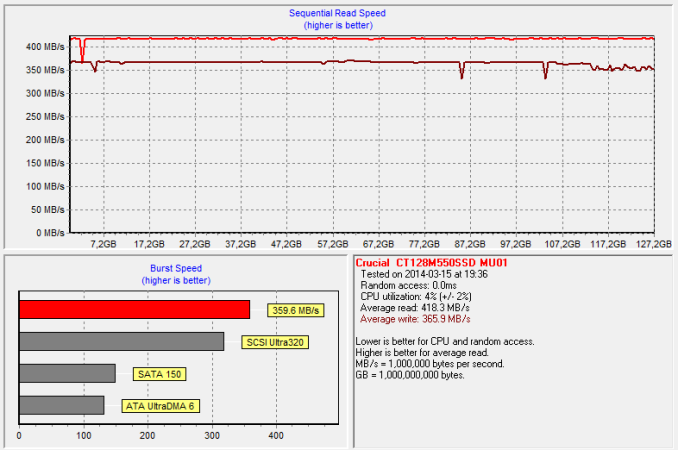Screen dimensions: 678x450
Task: Click the gray ATA UltraDMA 6 bar
Action: (62, 405)
